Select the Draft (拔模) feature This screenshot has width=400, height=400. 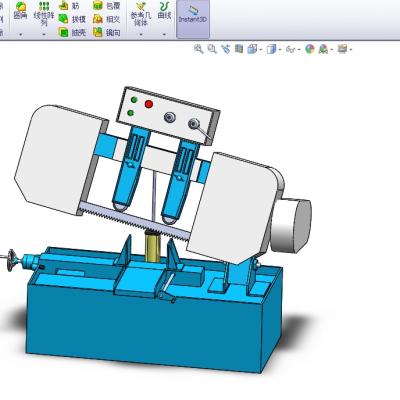[72, 19]
